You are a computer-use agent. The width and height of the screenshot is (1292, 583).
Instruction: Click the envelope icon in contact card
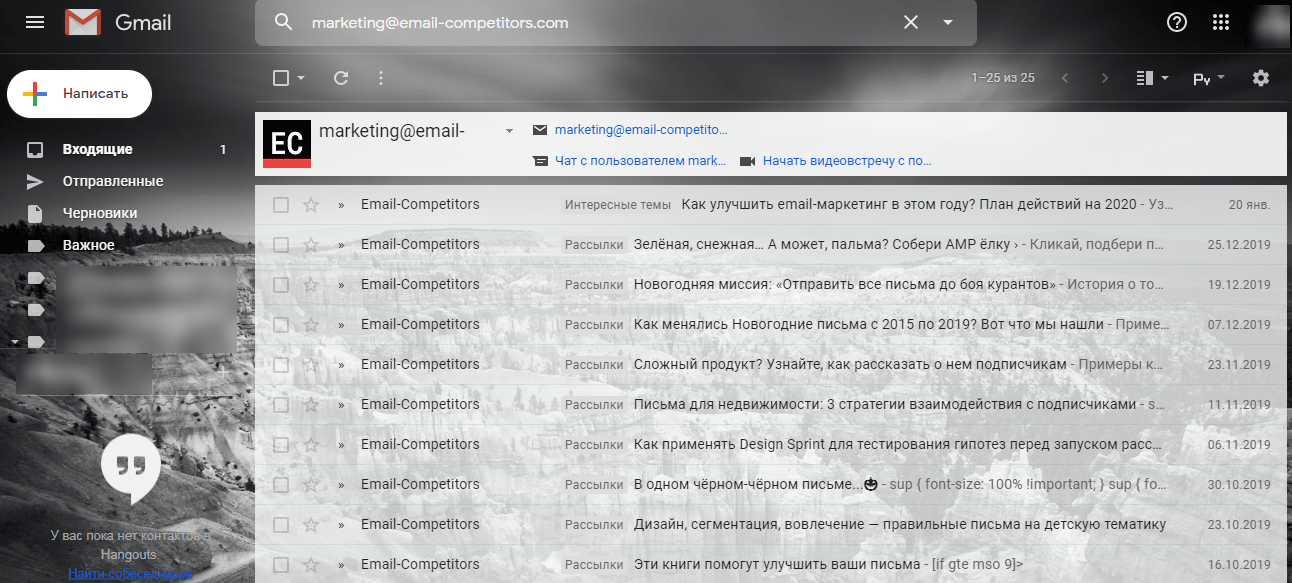(540, 130)
